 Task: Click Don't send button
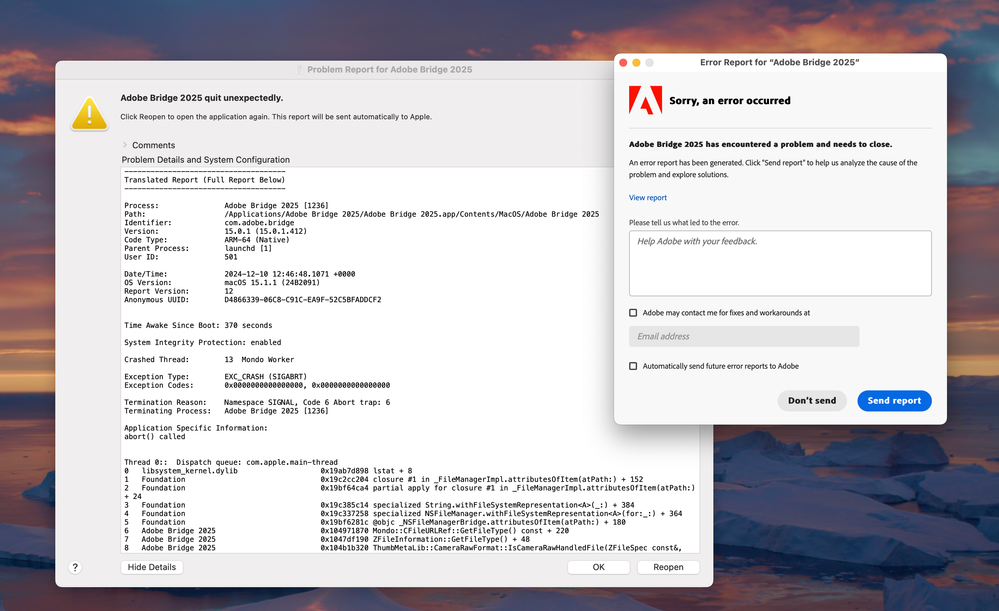pyautogui.click(x=812, y=401)
